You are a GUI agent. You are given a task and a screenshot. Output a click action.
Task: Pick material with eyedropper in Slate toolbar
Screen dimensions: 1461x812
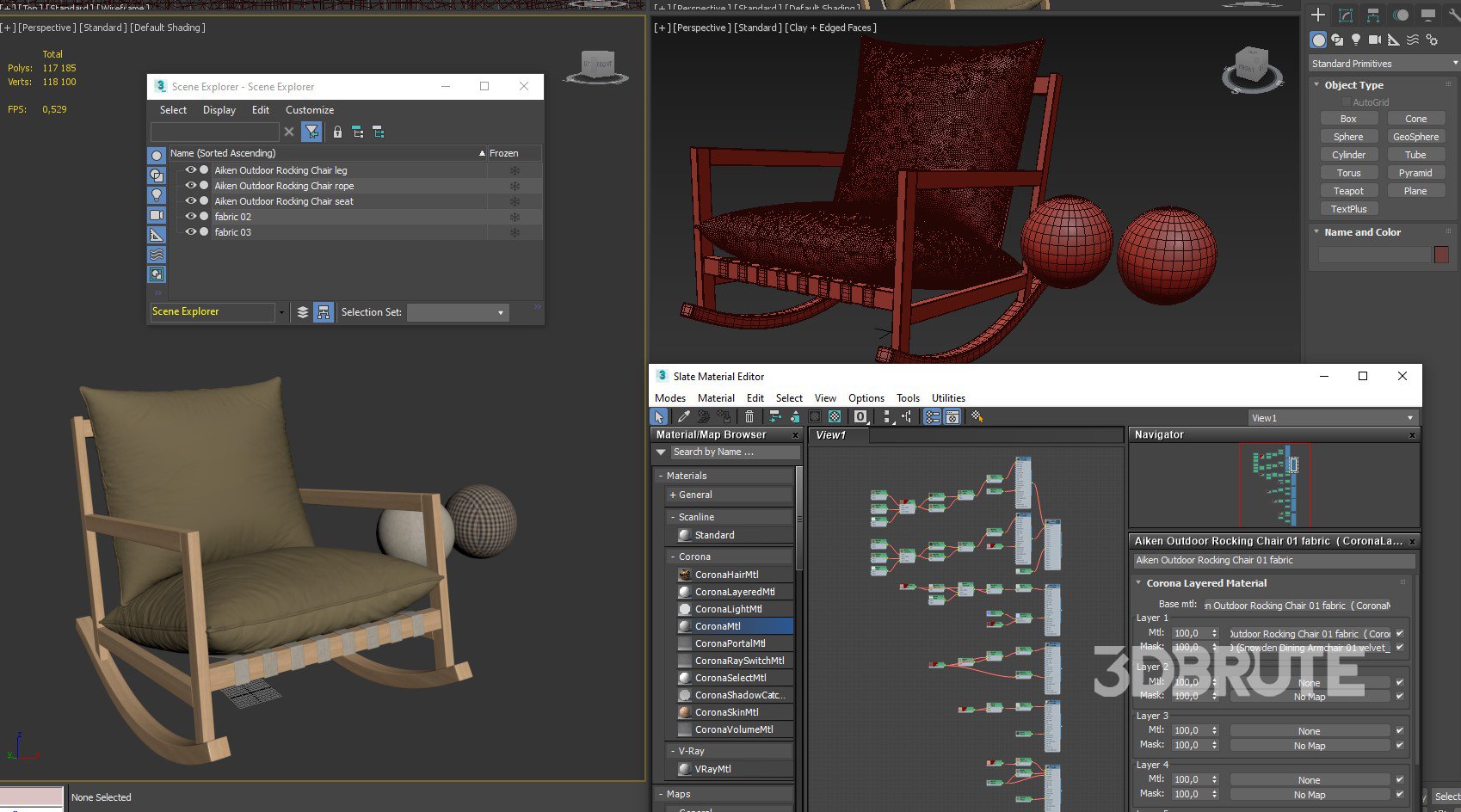[x=683, y=416]
